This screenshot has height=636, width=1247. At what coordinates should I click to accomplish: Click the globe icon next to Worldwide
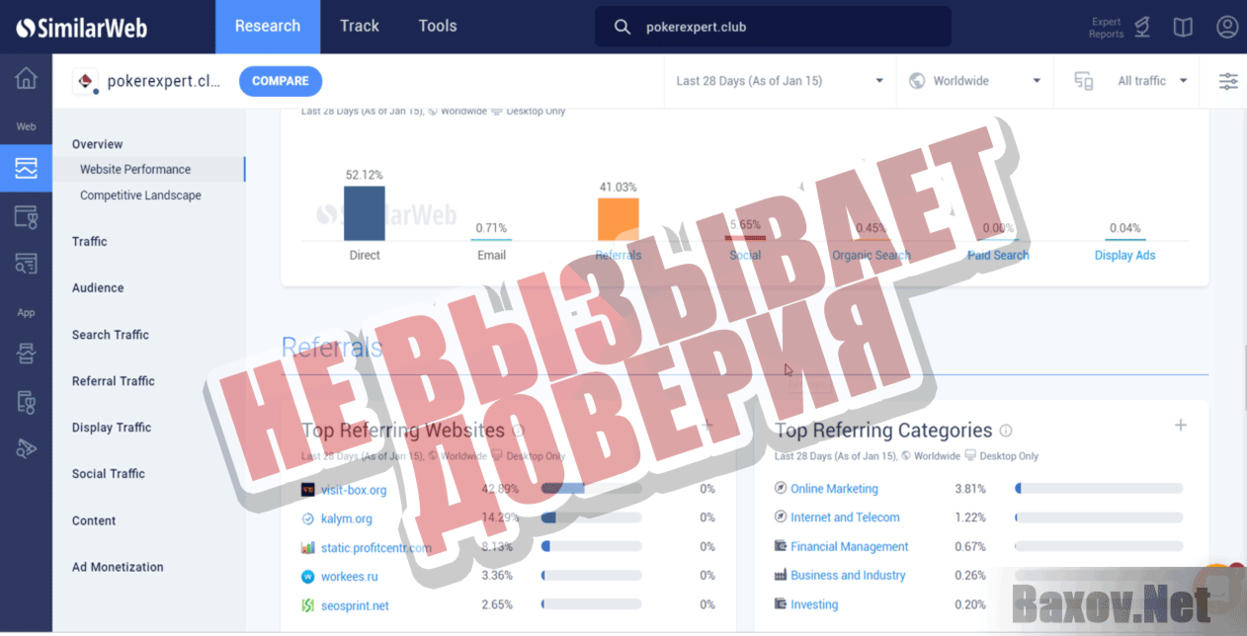(917, 81)
